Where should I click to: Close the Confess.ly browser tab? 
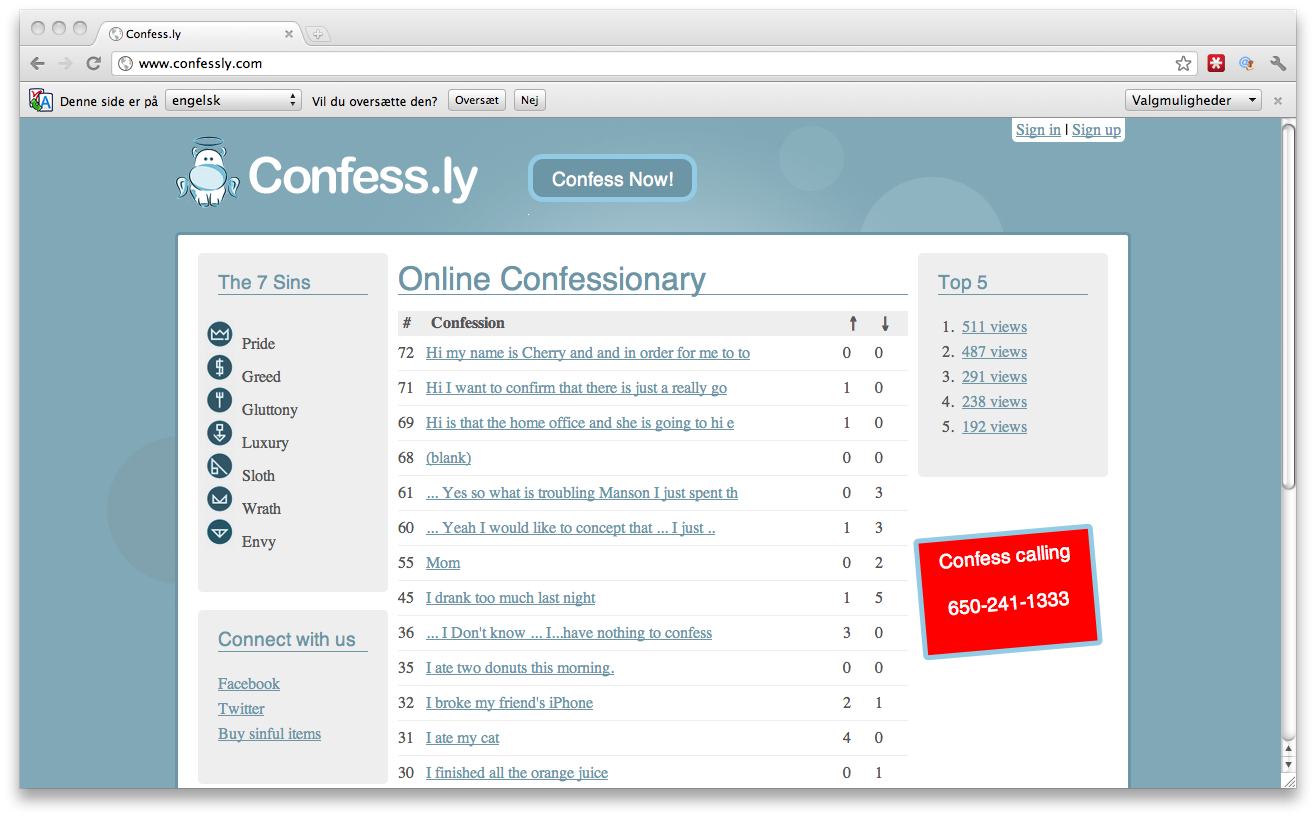coord(289,33)
